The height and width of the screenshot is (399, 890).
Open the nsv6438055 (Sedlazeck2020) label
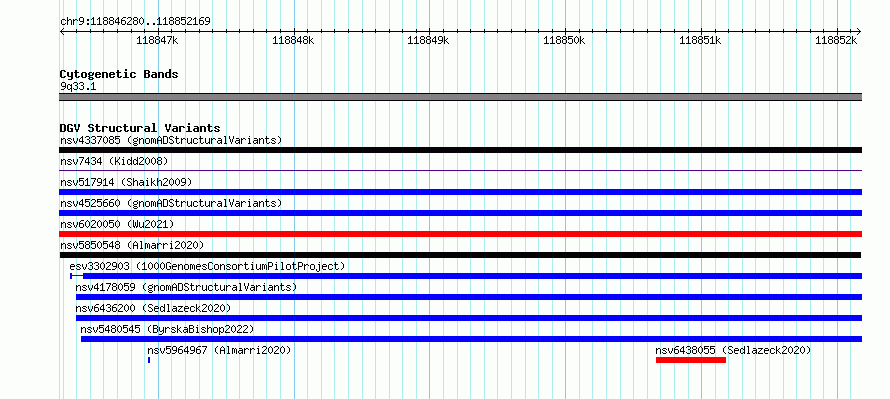(733, 350)
